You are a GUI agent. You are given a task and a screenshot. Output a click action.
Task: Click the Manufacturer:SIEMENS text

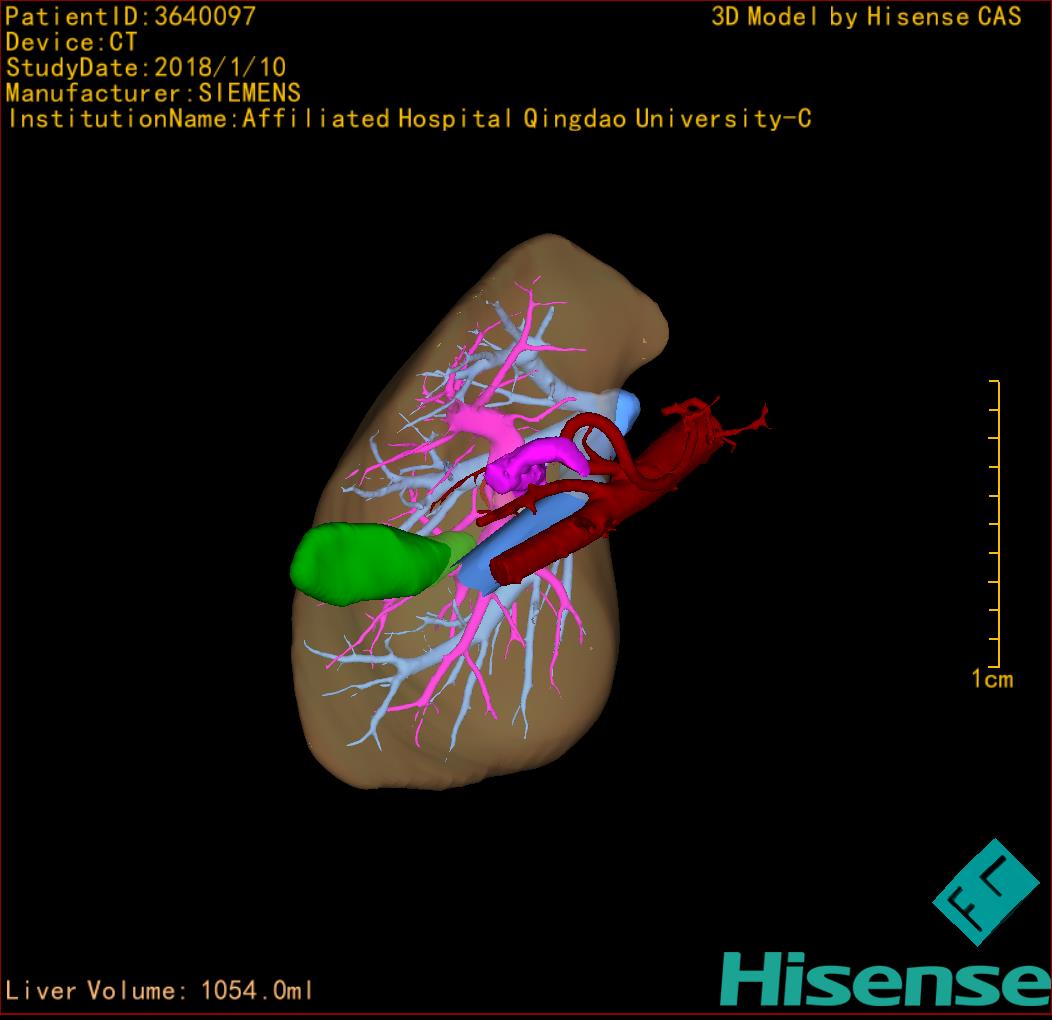pyautogui.click(x=153, y=93)
